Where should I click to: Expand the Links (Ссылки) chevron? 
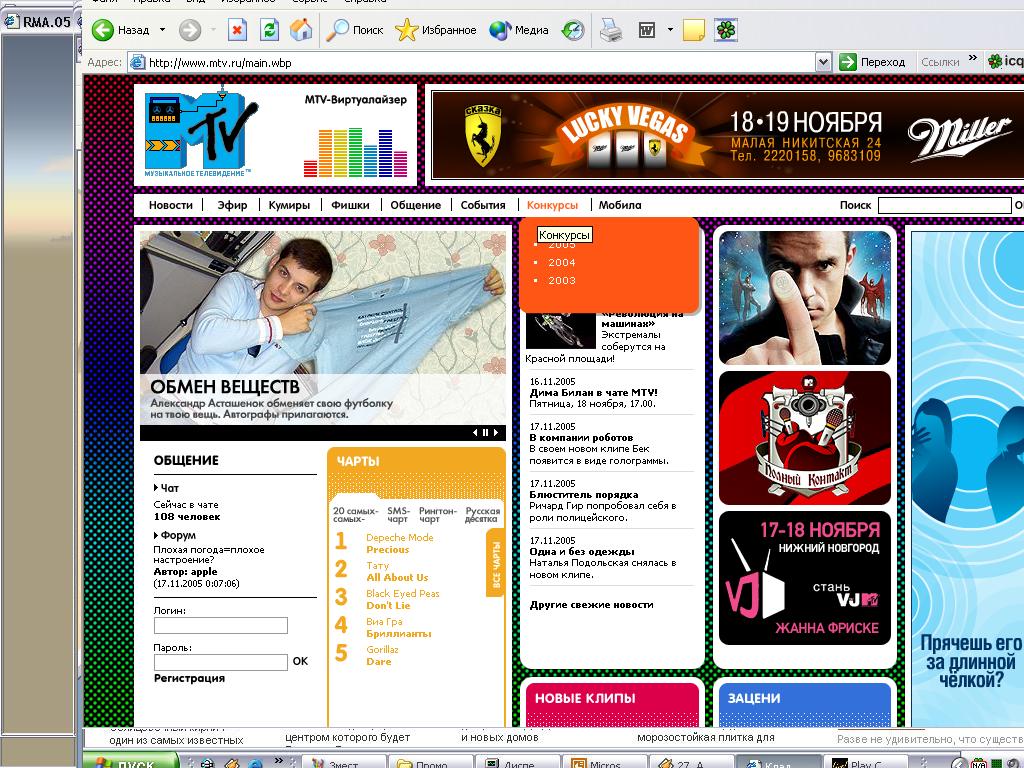972,59
